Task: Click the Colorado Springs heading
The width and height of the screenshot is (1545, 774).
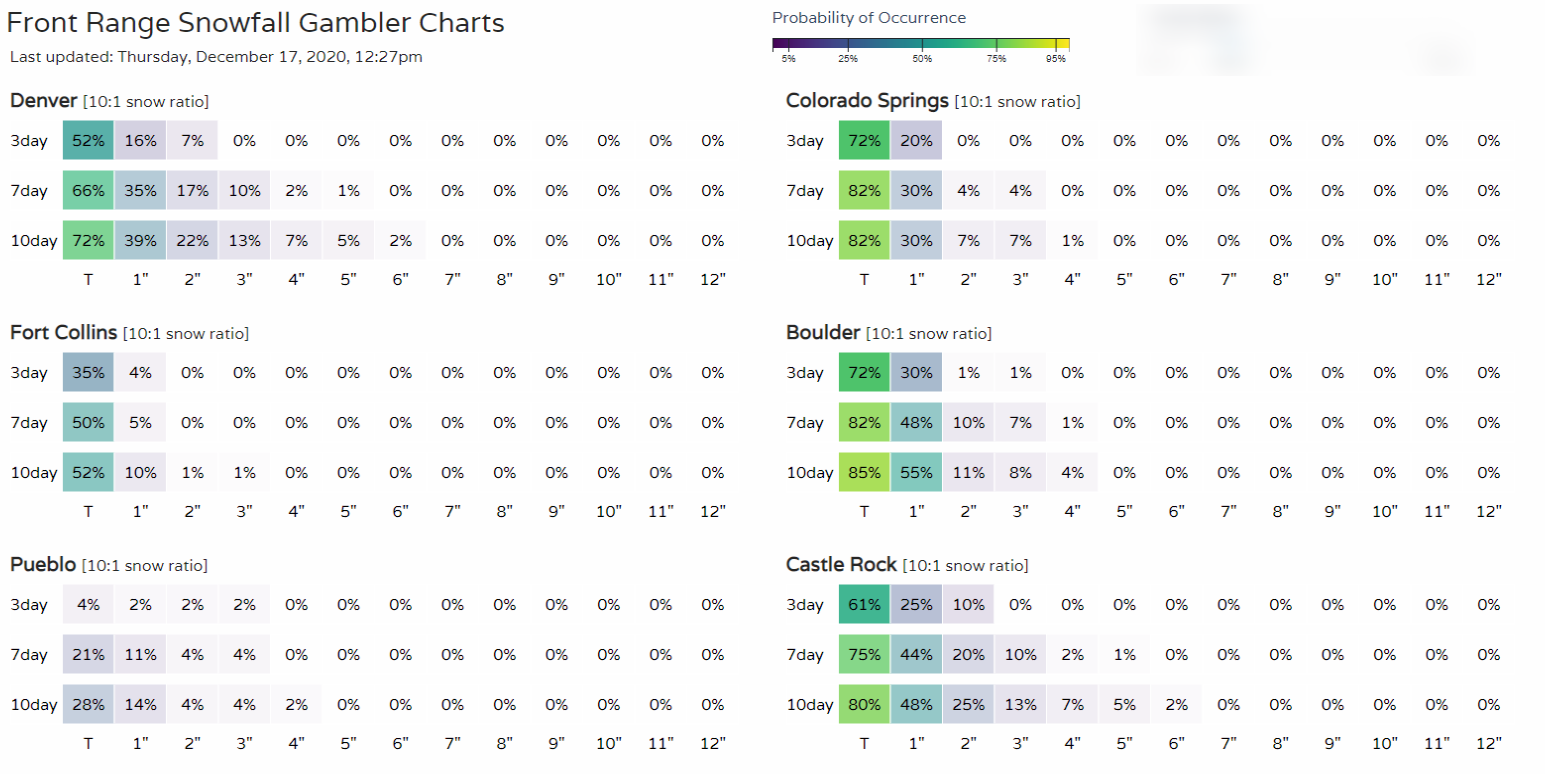Action: click(867, 101)
